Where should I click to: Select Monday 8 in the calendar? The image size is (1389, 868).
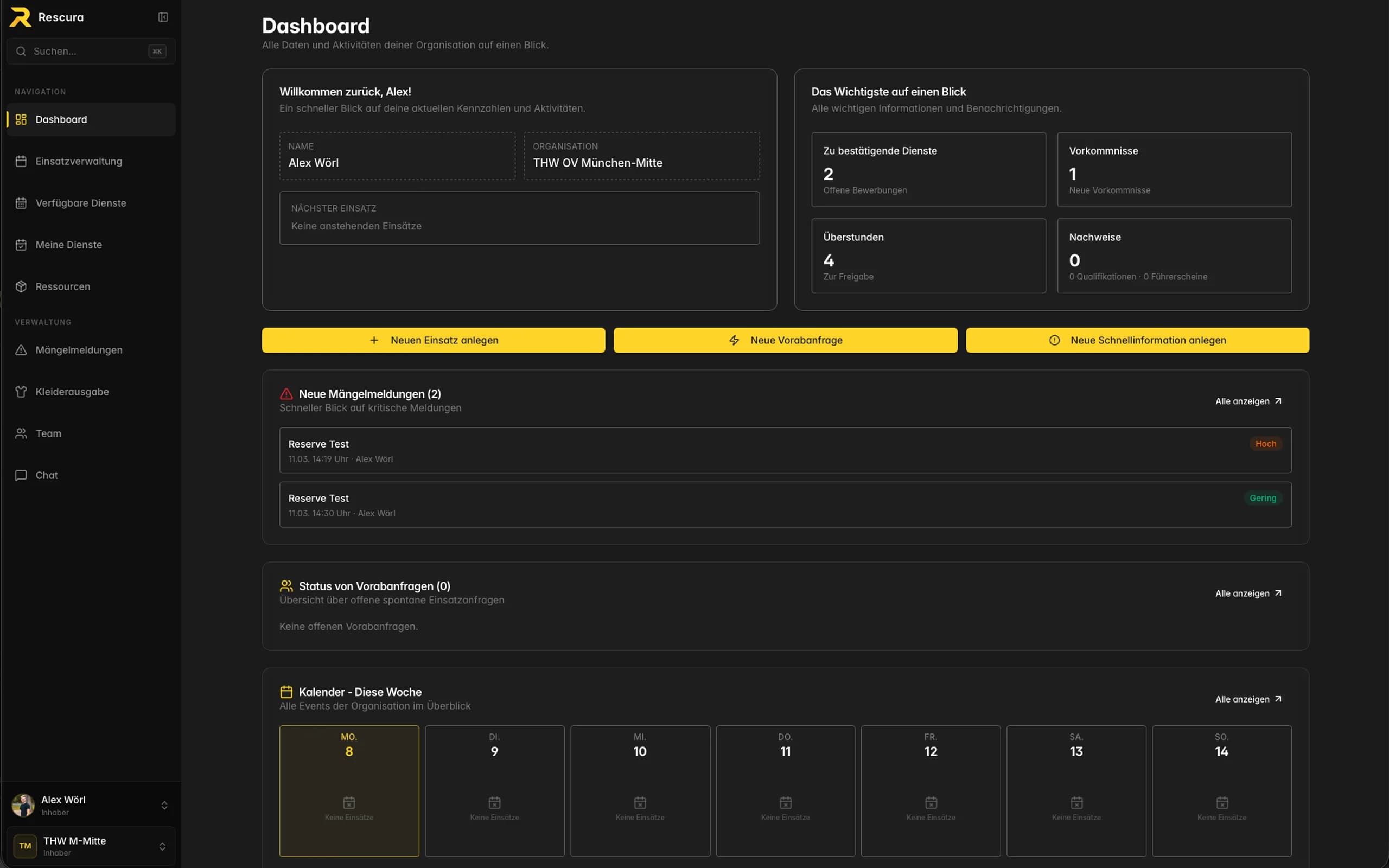(x=349, y=790)
